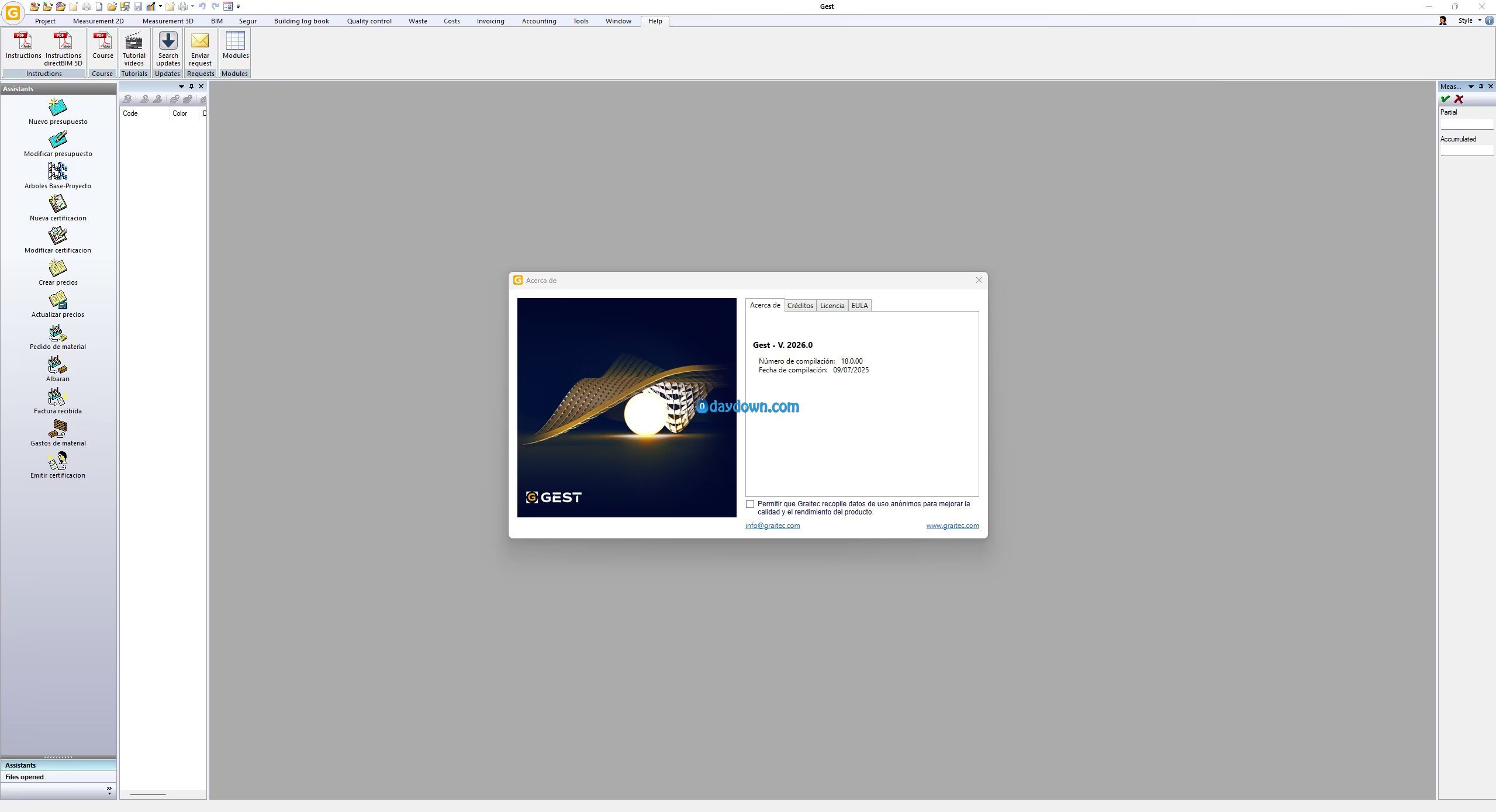This screenshot has height=812, width=1496.
Task: Launch Crear precios assistant
Action: tap(58, 272)
